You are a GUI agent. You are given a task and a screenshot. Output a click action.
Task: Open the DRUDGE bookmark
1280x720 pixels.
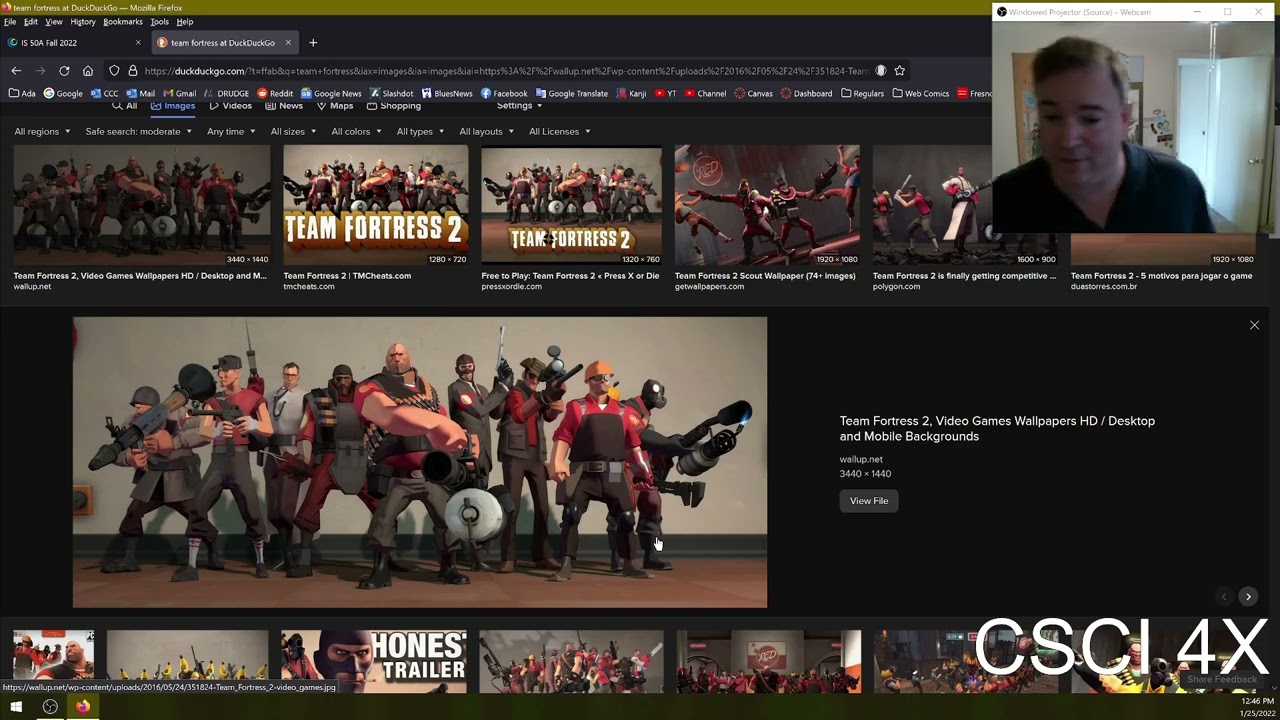point(226,94)
